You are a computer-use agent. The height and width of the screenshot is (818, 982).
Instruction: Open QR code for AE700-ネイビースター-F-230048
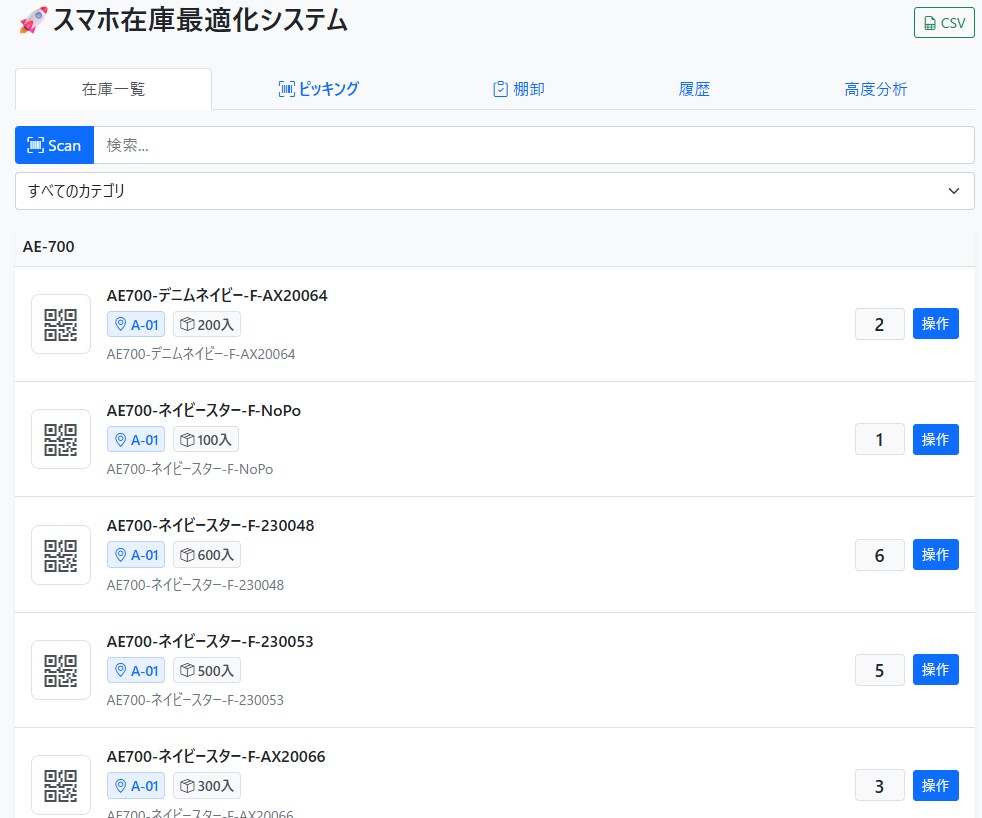click(x=61, y=555)
